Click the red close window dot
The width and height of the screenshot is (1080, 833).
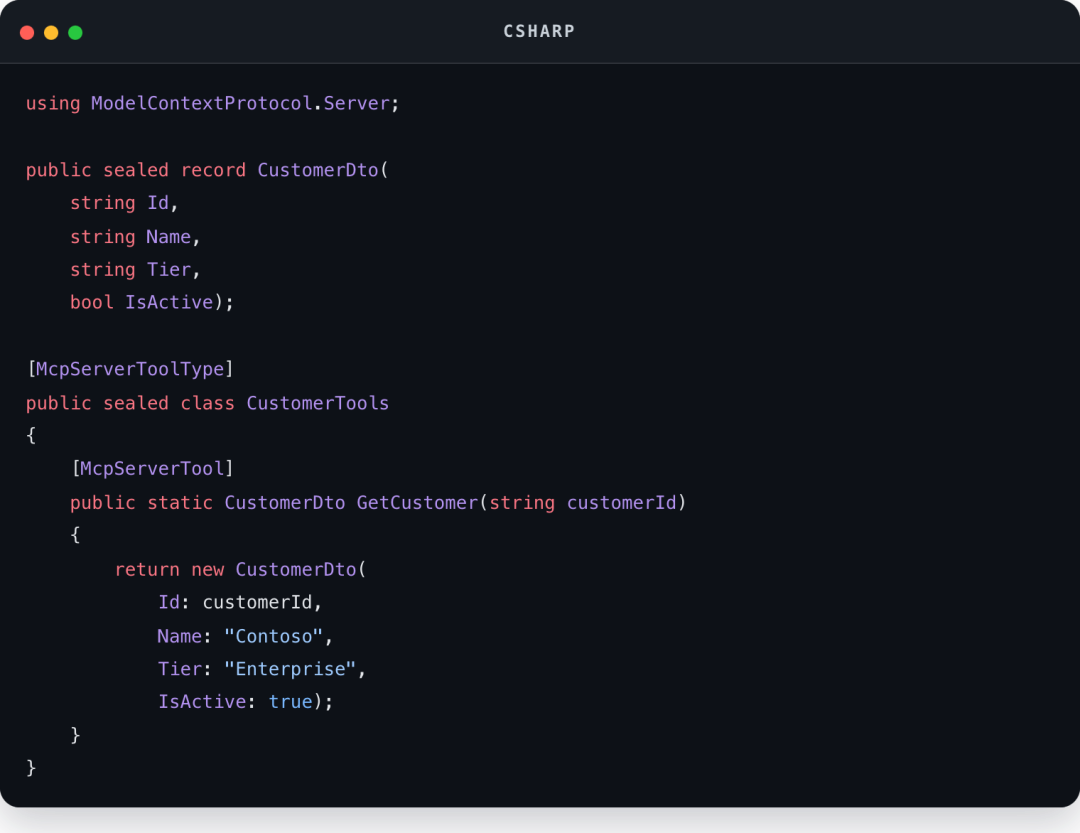tap(27, 32)
